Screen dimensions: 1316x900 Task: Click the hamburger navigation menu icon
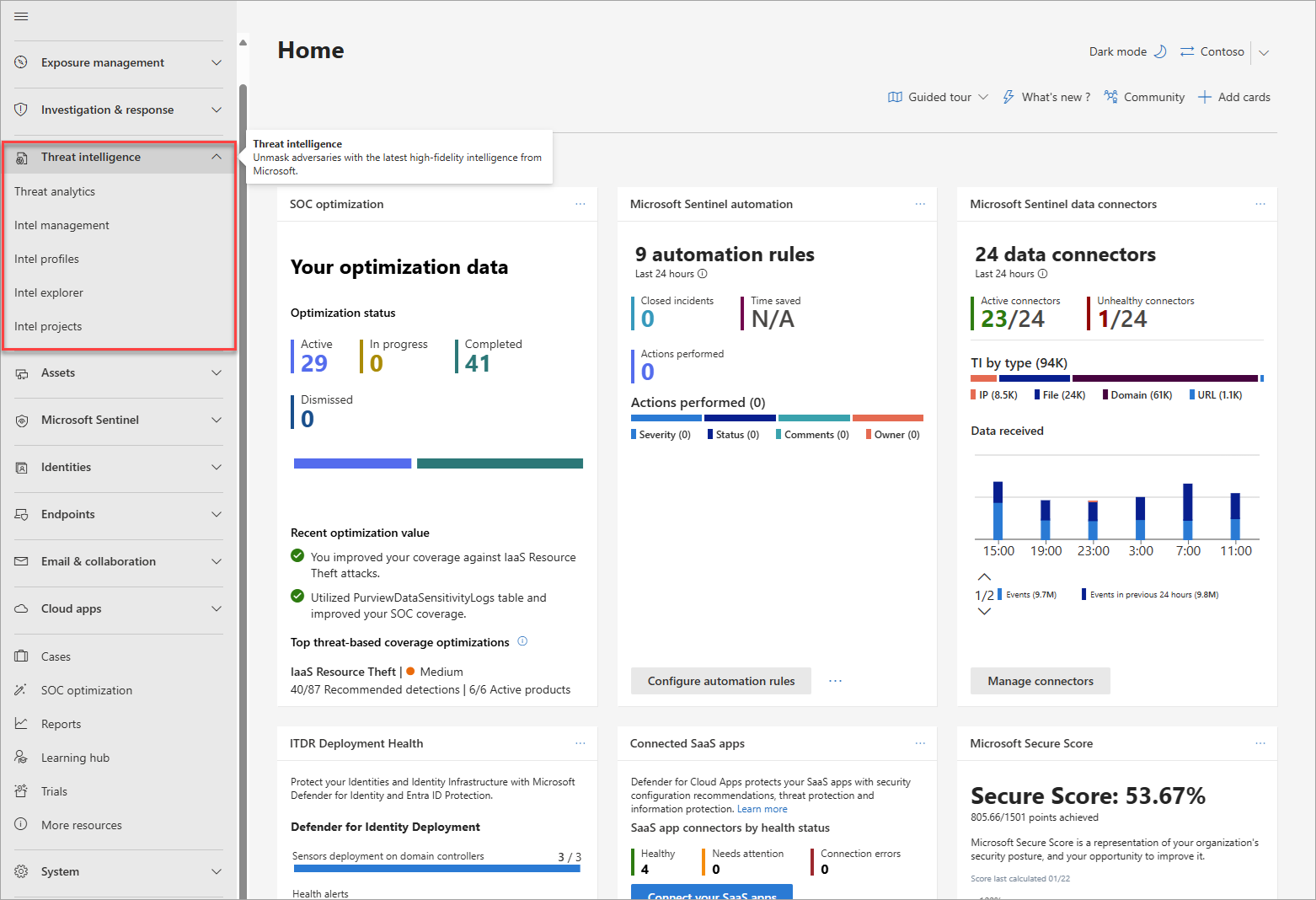point(21,16)
